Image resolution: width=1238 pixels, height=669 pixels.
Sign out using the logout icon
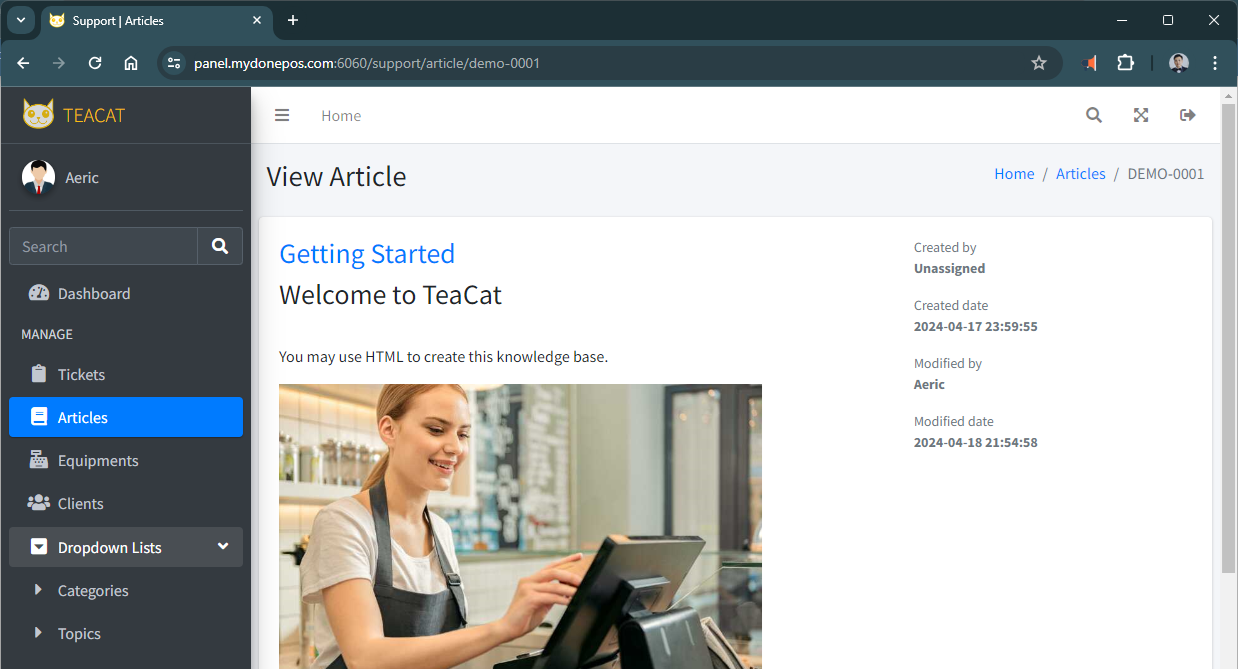pos(1188,115)
